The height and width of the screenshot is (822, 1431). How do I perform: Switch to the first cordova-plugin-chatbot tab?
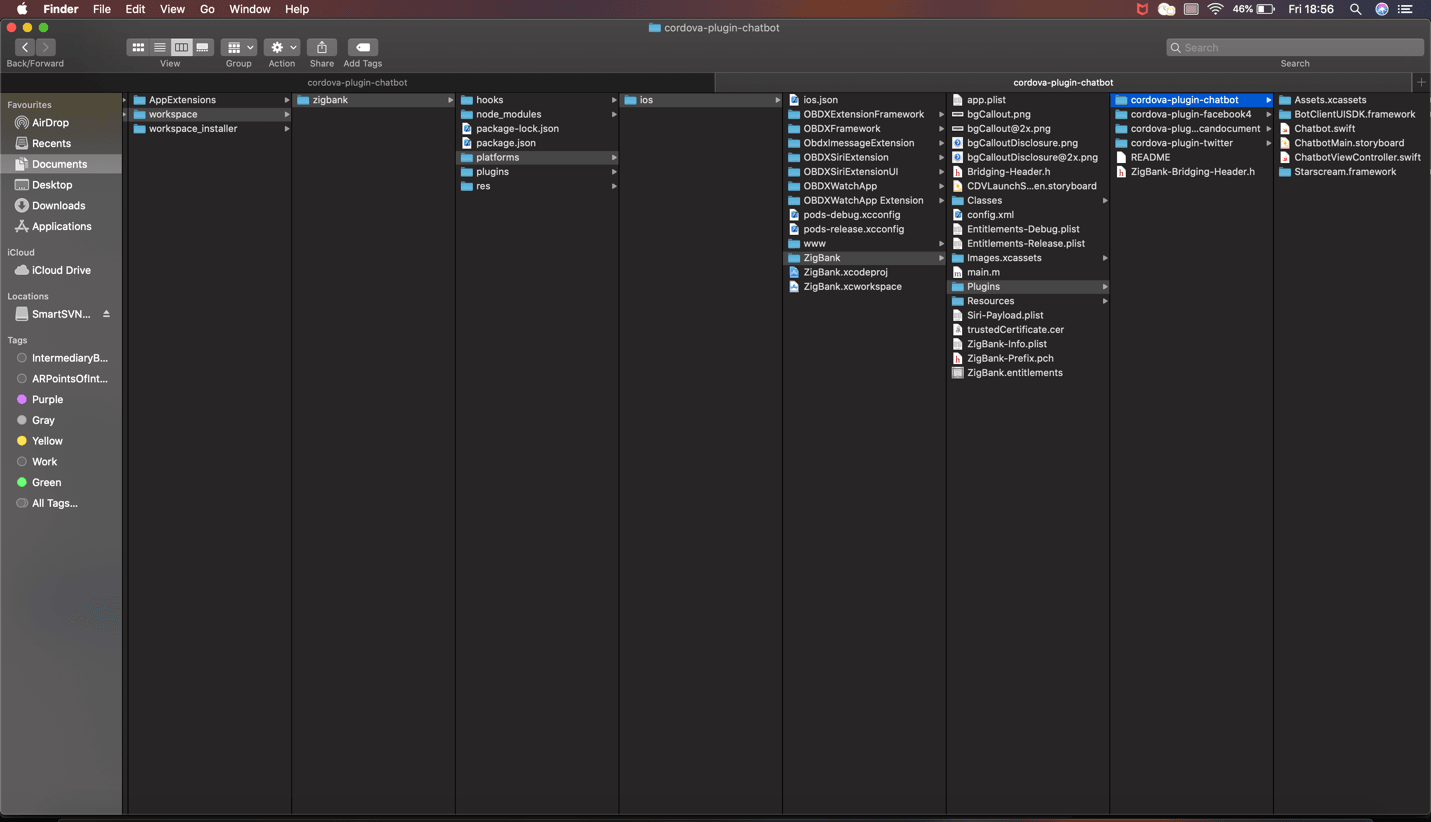[357, 82]
